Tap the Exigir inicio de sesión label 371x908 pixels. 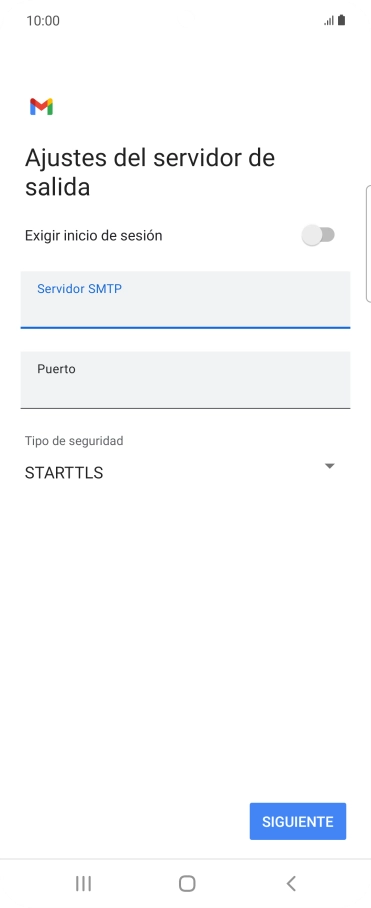click(94, 236)
